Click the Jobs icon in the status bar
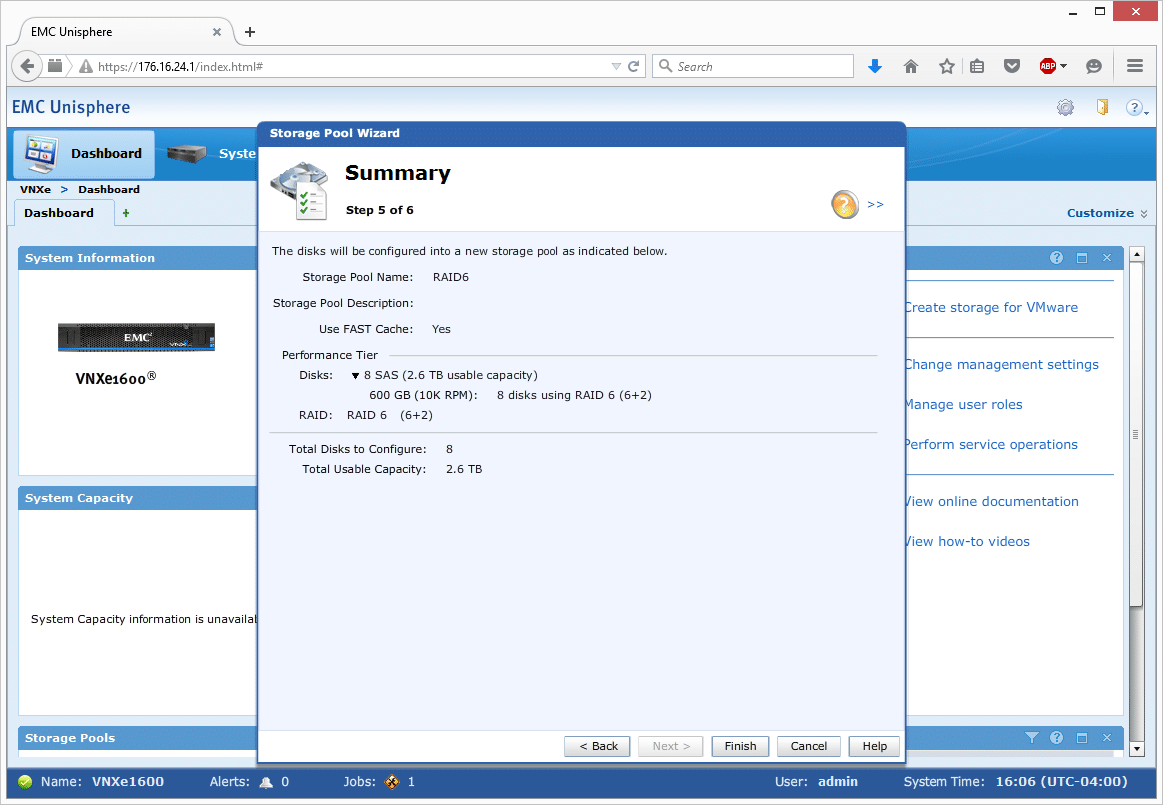The width and height of the screenshot is (1163, 805). pyautogui.click(x=392, y=782)
